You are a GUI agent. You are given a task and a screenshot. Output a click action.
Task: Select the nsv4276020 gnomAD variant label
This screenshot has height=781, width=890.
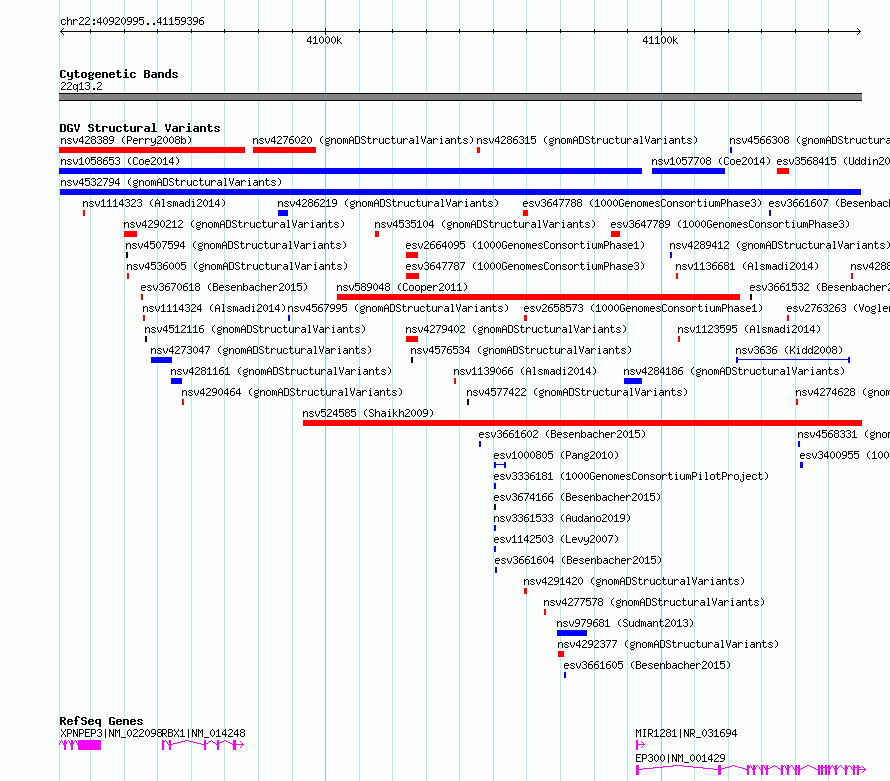(x=363, y=140)
